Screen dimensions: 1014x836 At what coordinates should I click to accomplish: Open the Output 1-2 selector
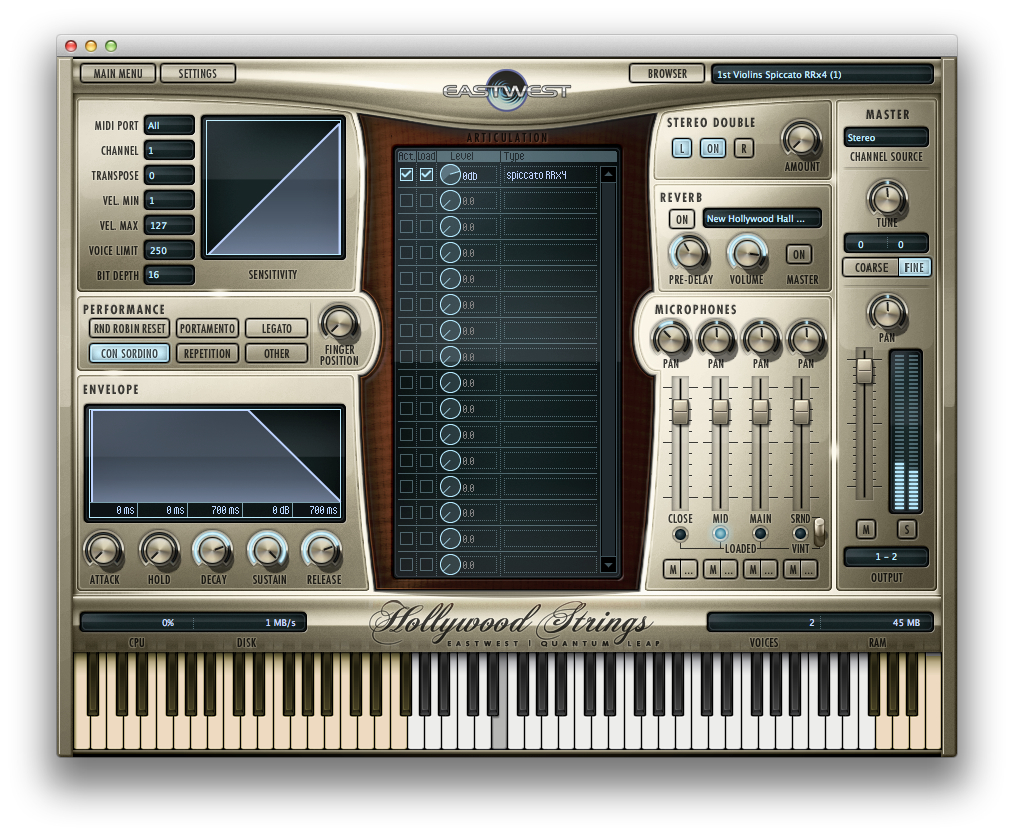(886, 556)
